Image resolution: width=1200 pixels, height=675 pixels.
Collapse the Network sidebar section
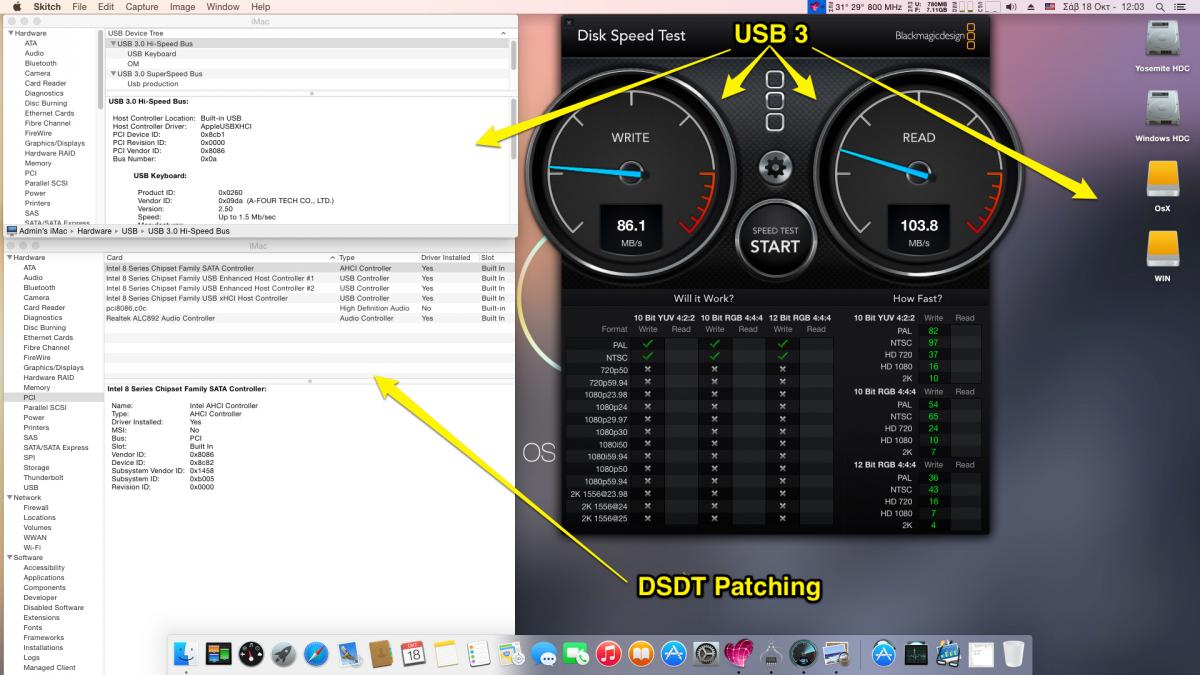[x=9, y=497]
